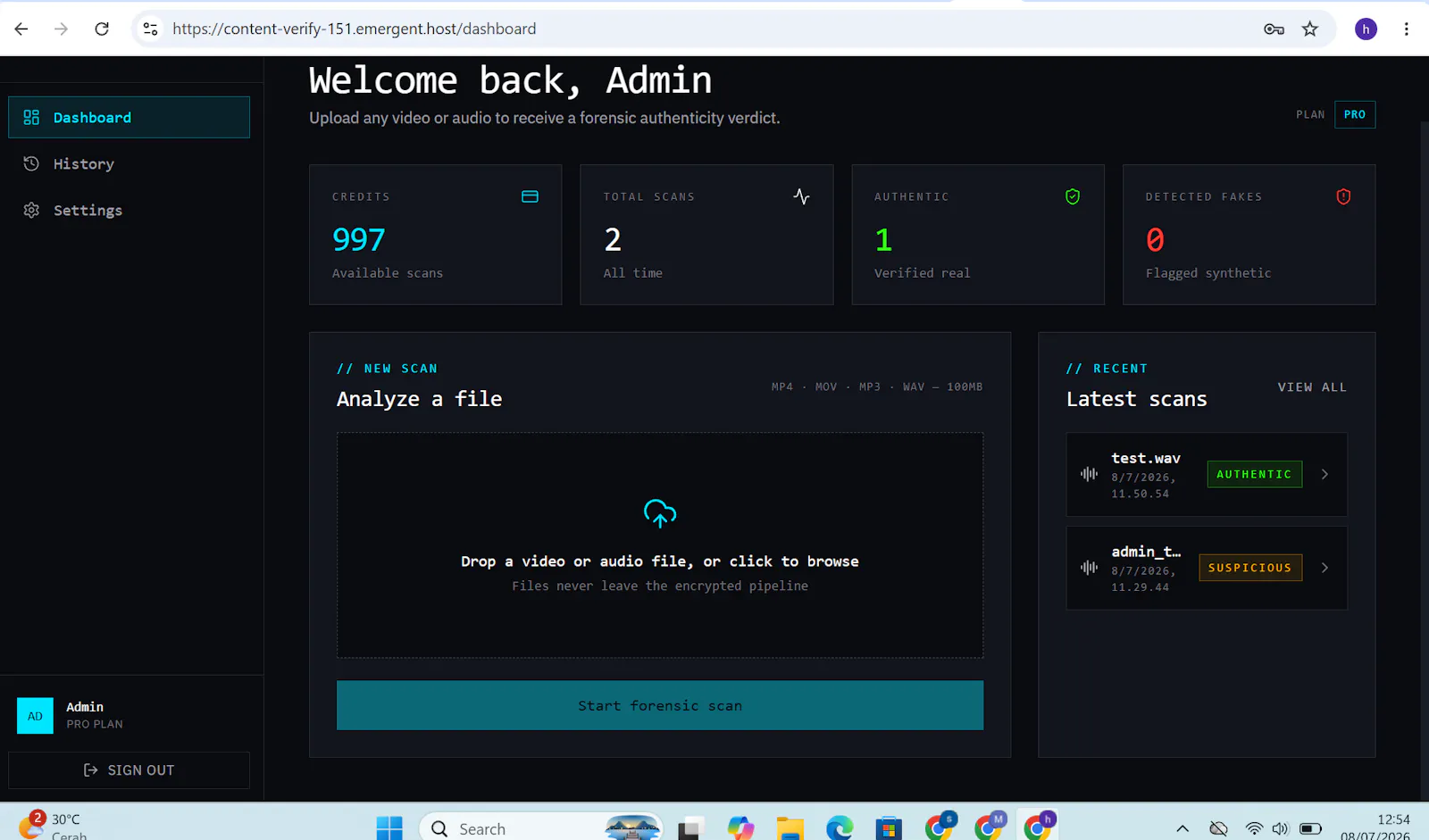Click the Total Scans activity pulse icon
Viewport: 1429px width, 840px height.
coord(801,196)
